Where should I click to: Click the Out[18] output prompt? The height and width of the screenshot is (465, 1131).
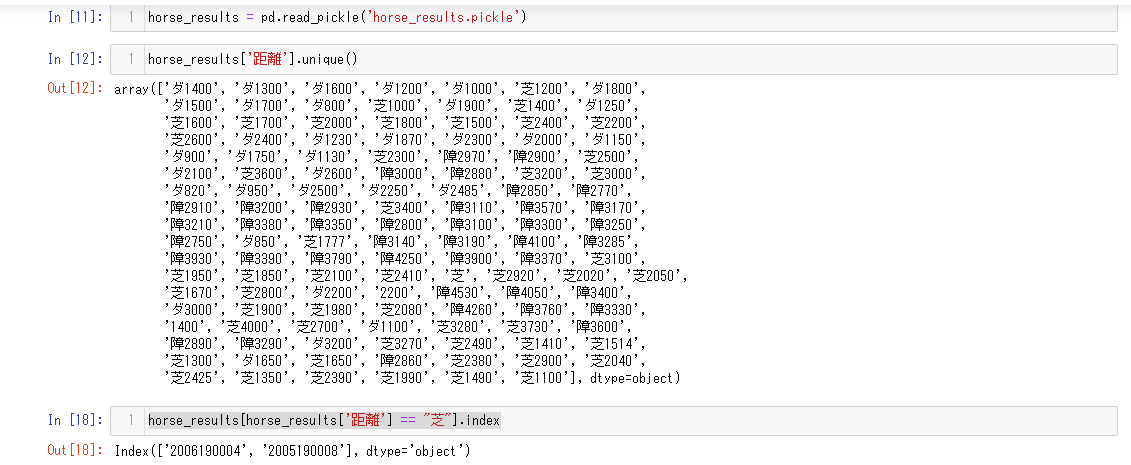[x=75, y=451]
